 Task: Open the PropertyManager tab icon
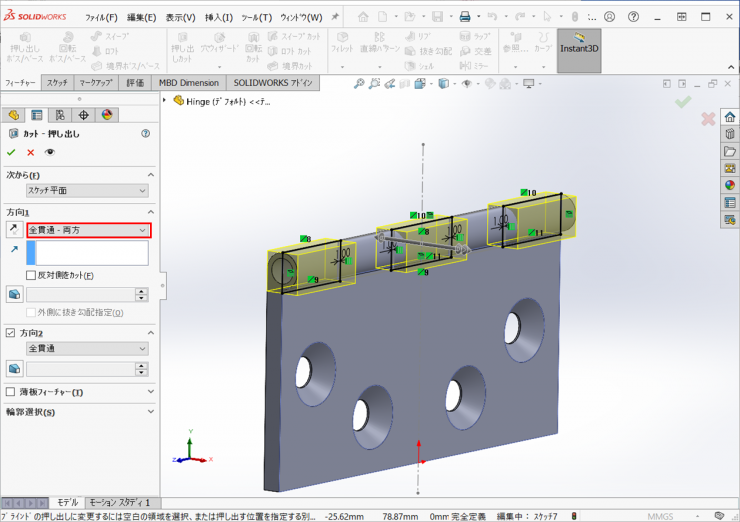tap(37, 115)
